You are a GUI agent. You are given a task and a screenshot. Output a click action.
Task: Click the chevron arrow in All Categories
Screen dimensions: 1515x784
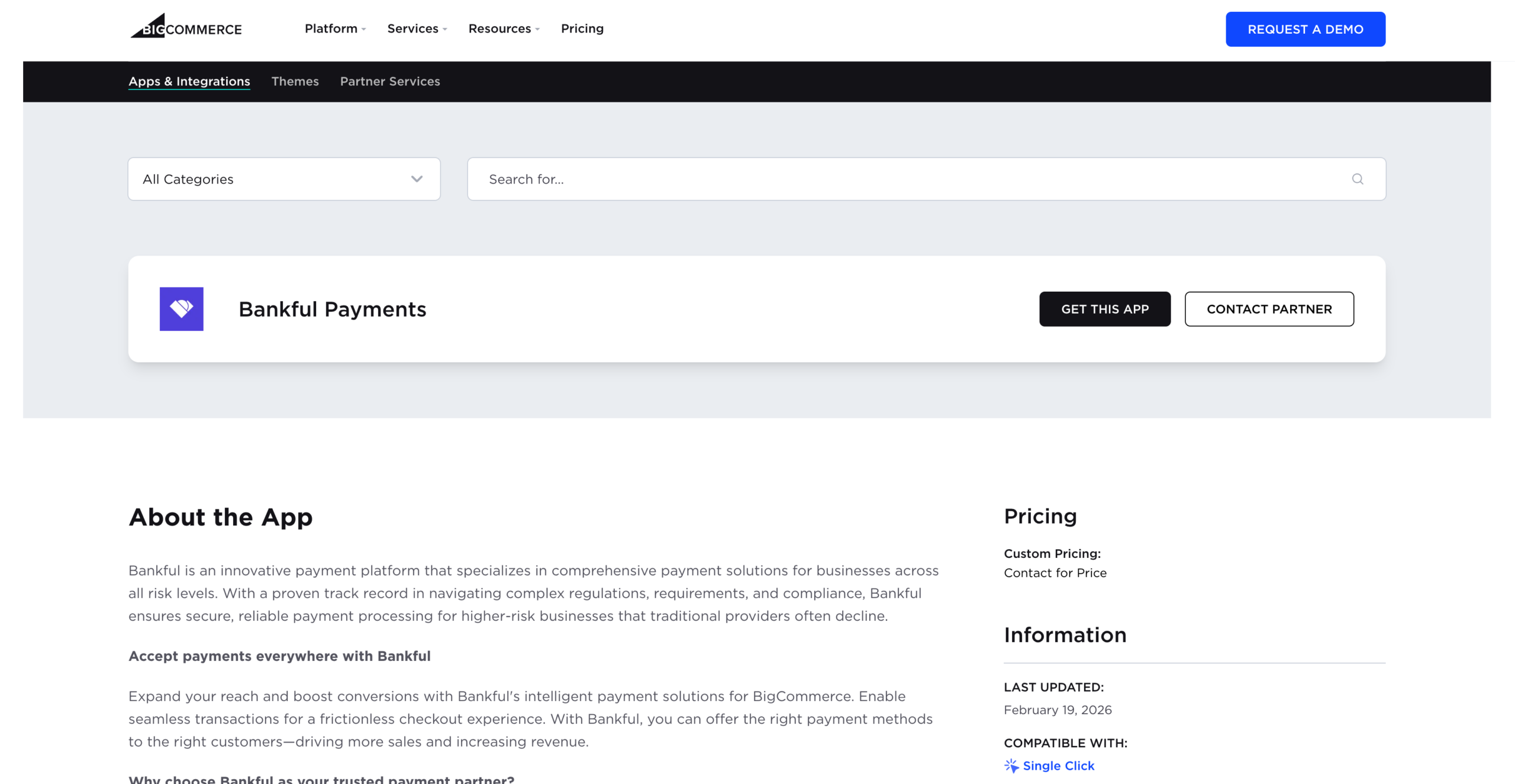(417, 179)
